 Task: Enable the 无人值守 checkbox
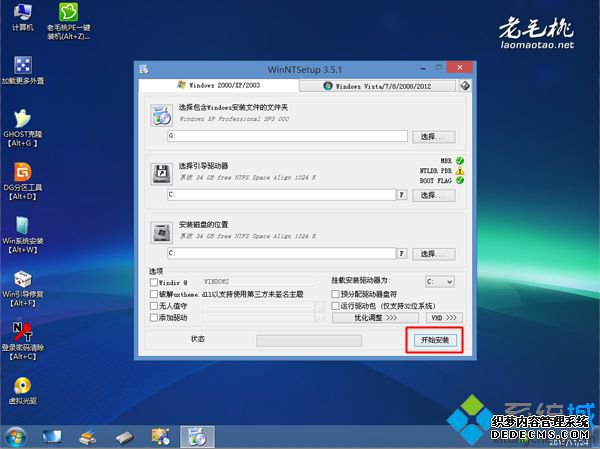pos(154,306)
